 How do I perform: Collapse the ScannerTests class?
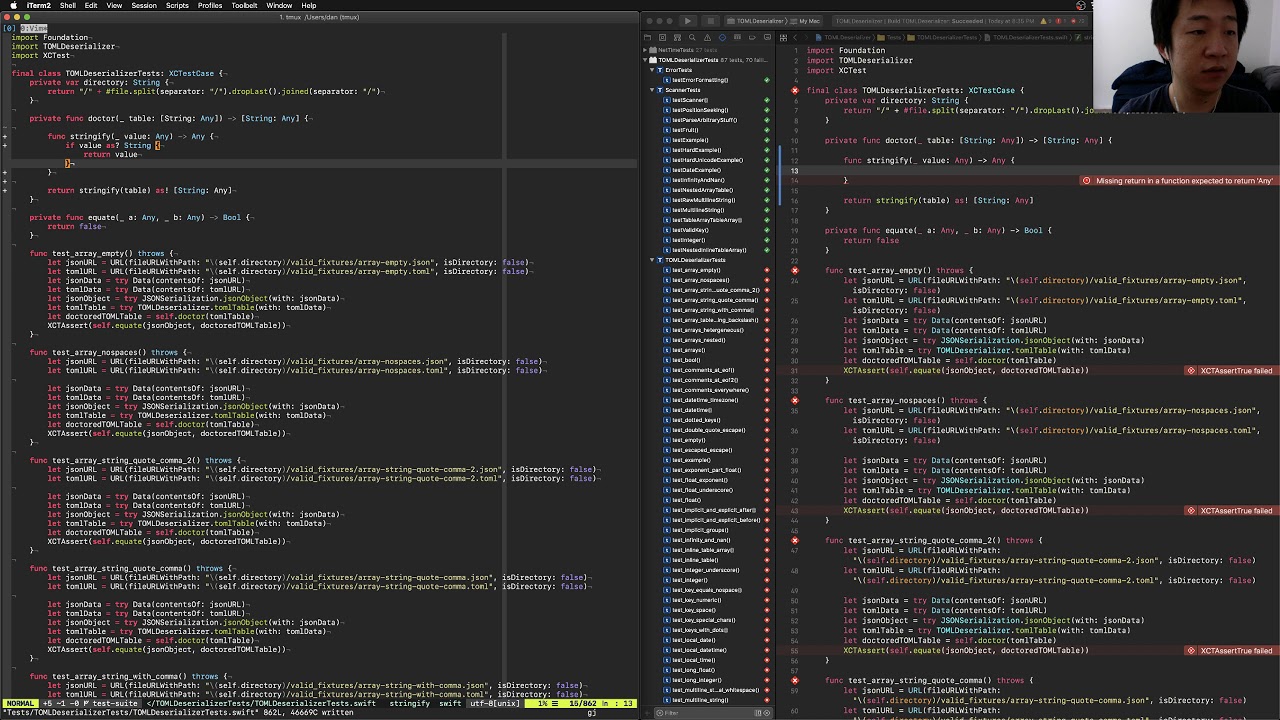tap(653, 90)
